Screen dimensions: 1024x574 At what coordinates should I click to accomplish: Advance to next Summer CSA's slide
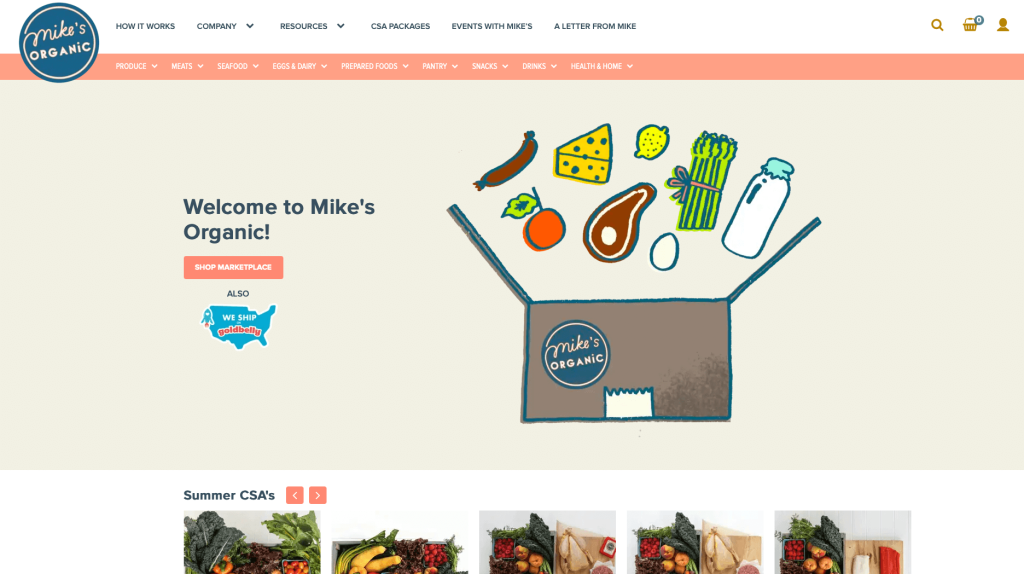click(x=317, y=495)
